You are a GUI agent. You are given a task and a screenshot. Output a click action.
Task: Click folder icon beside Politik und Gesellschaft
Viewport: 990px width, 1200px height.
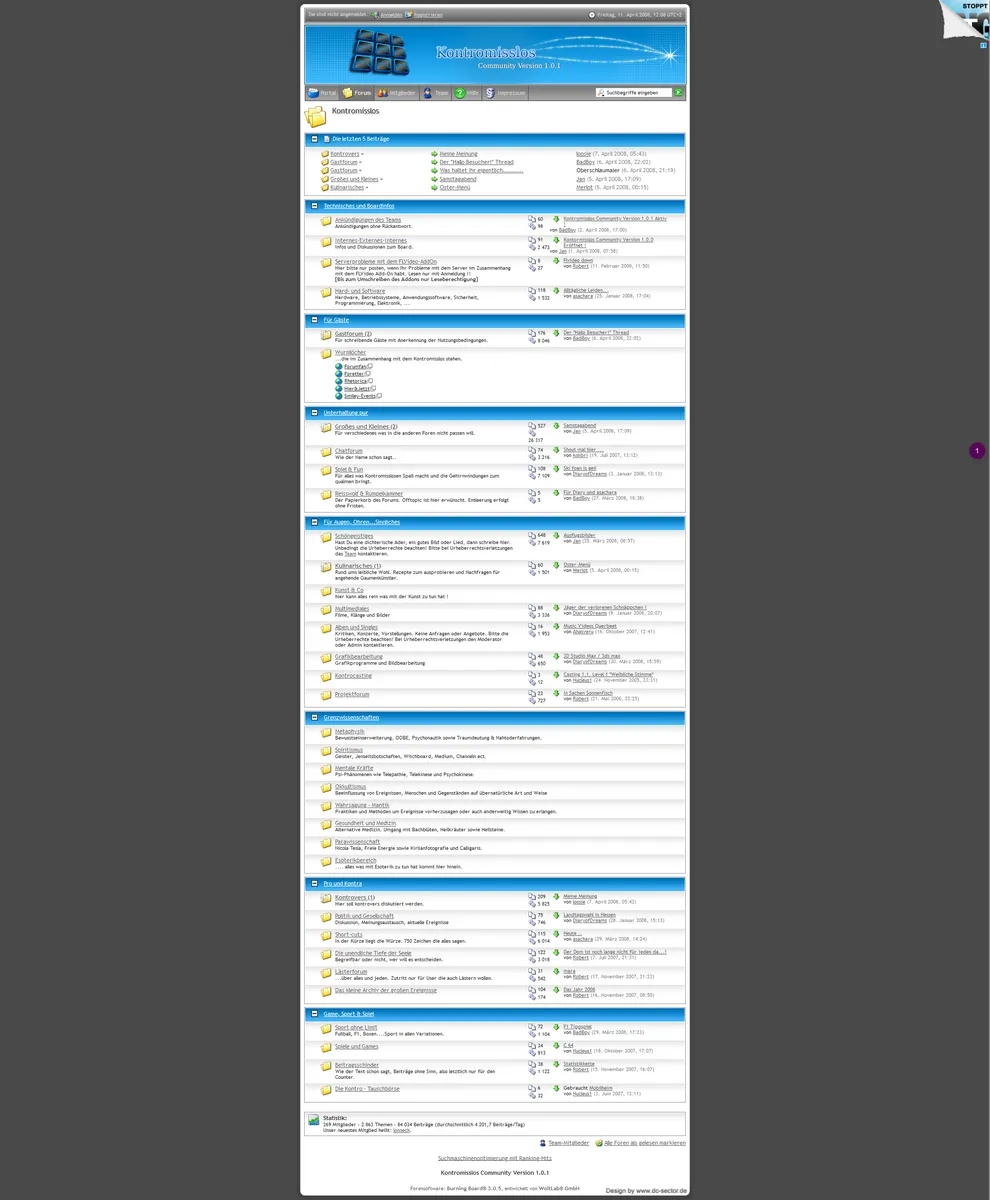pos(326,917)
